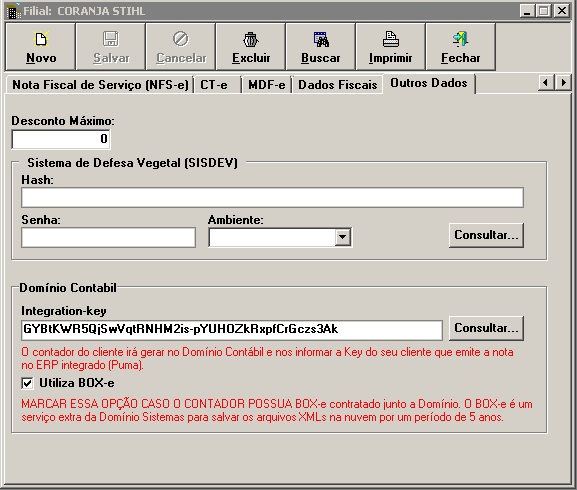The height and width of the screenshot is (490, 577).
Task: Click the Buscar binoculars icon
Action: coord(321,39)
